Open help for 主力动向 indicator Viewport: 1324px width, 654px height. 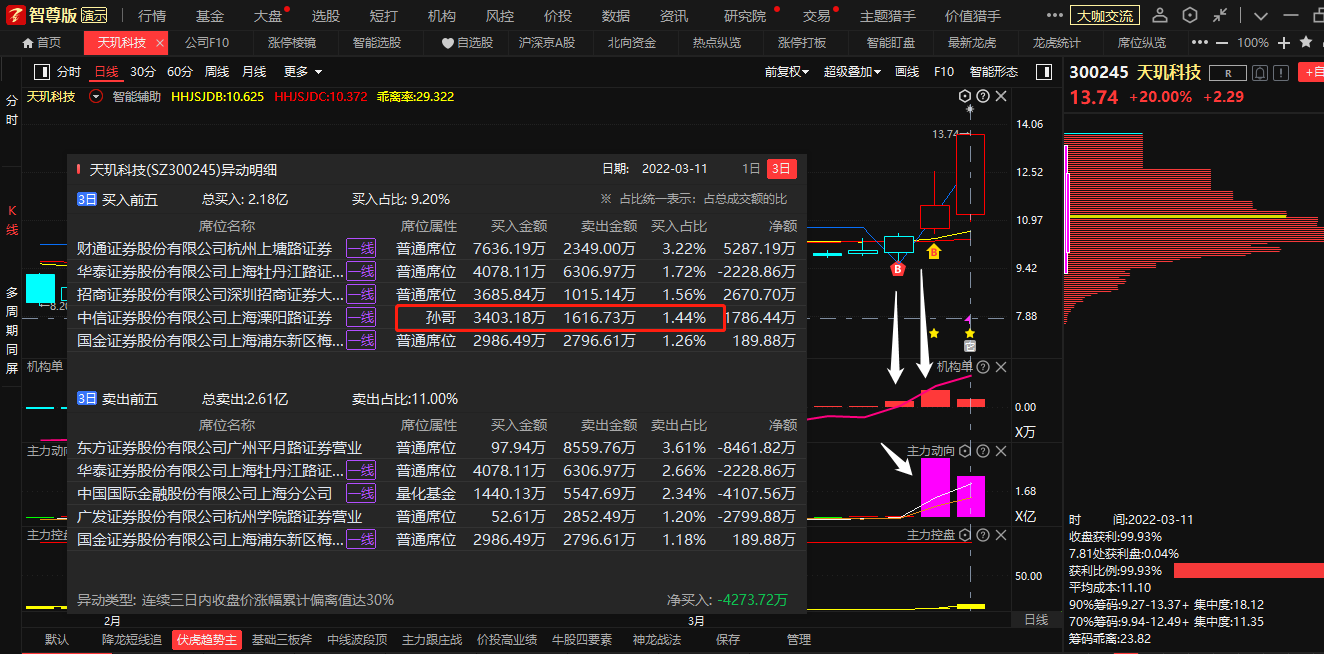(983, 451)
